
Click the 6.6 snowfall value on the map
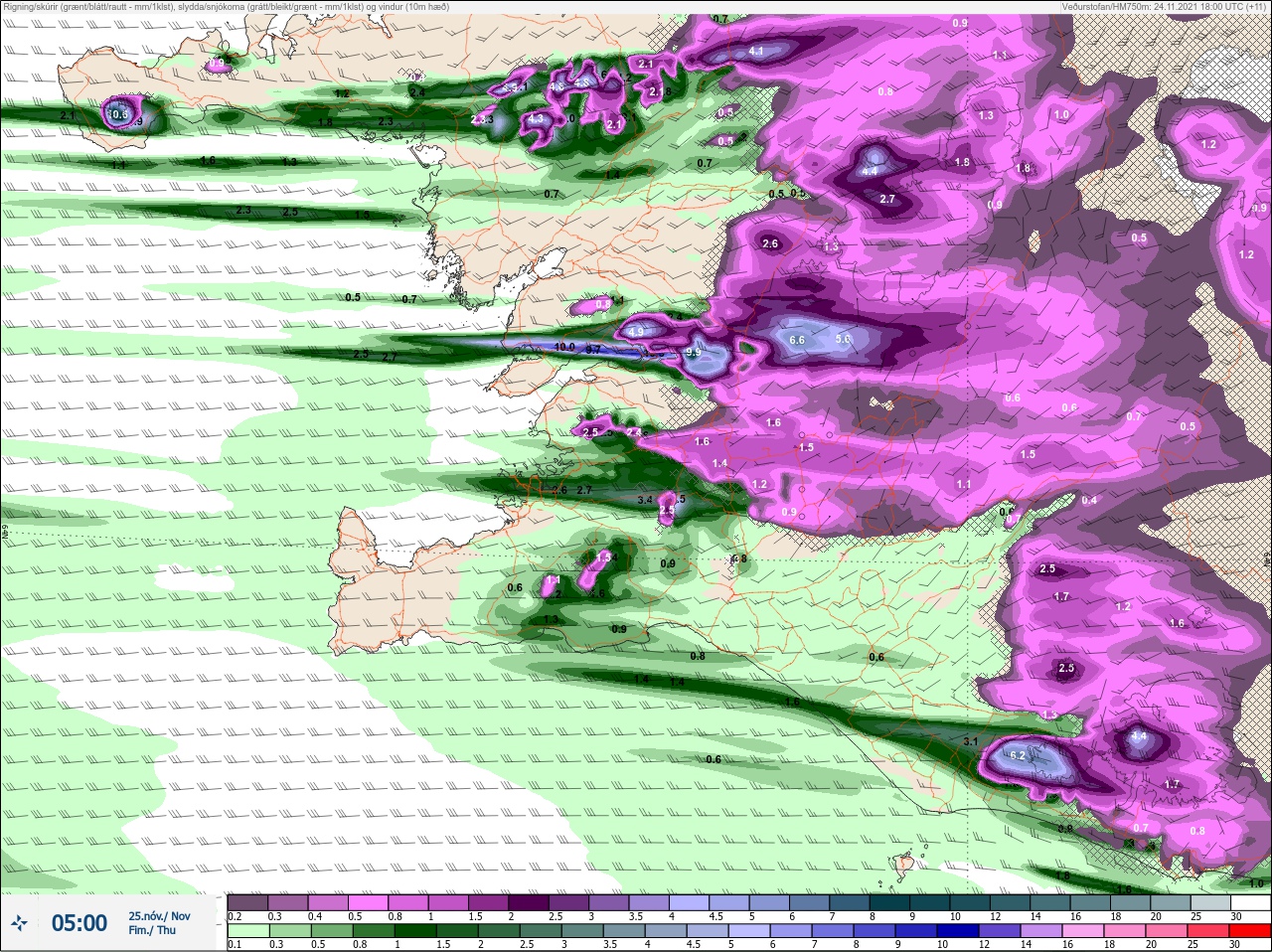pyautogui.click(x=797, y=340)
